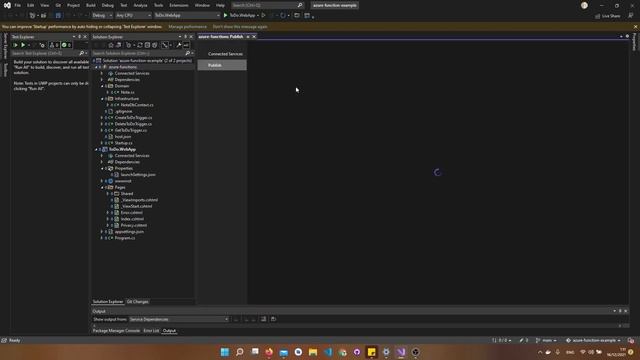Click the Run test icon in Test Explorer
The height and width of the screenshot is (360, 640).
pos(23,45)
